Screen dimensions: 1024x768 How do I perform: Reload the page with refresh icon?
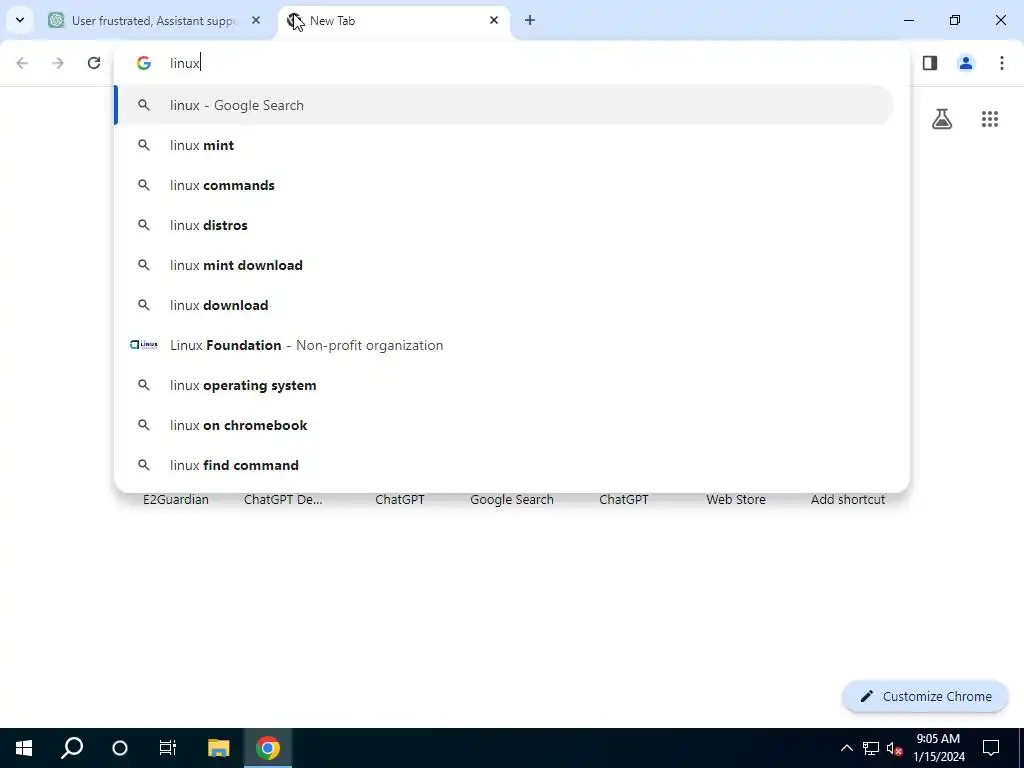(94, 63)
